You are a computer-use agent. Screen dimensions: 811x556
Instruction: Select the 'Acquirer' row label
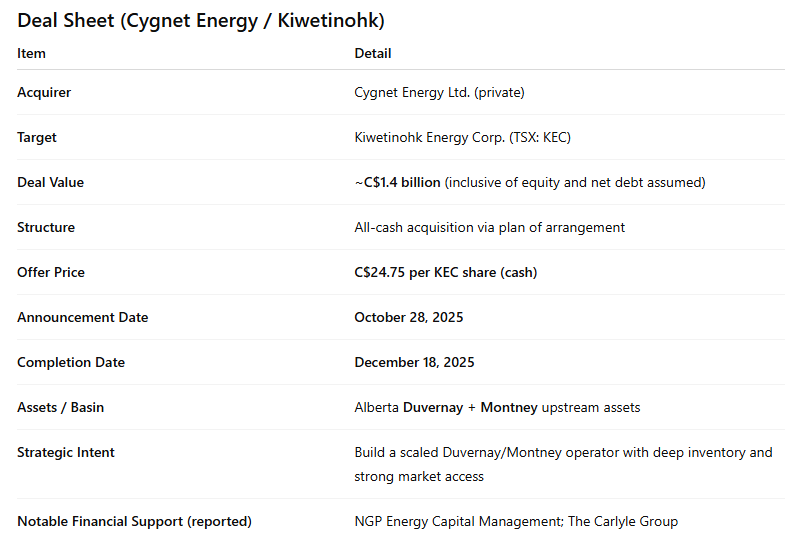click(44, 92)
